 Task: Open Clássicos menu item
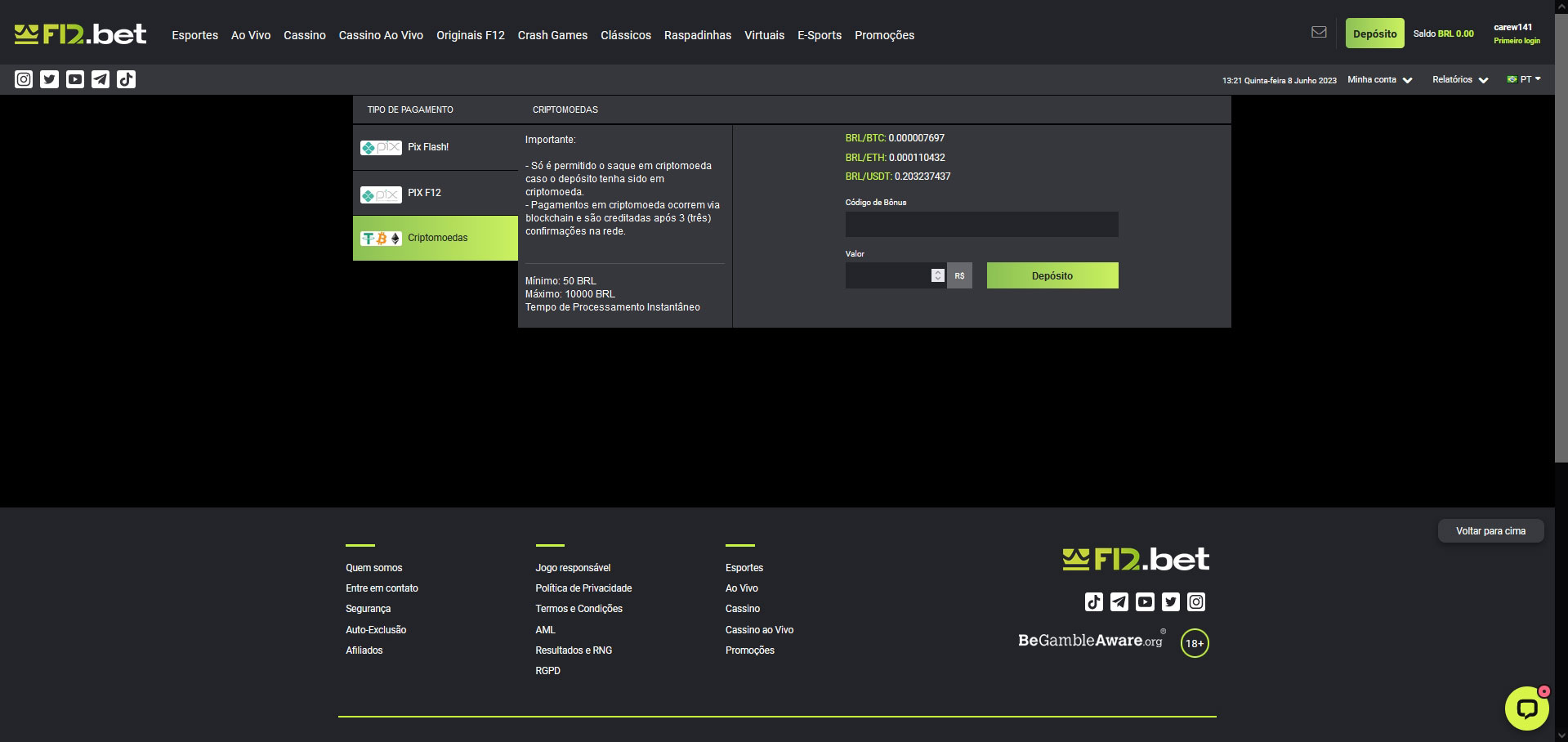tap(626, 35)
